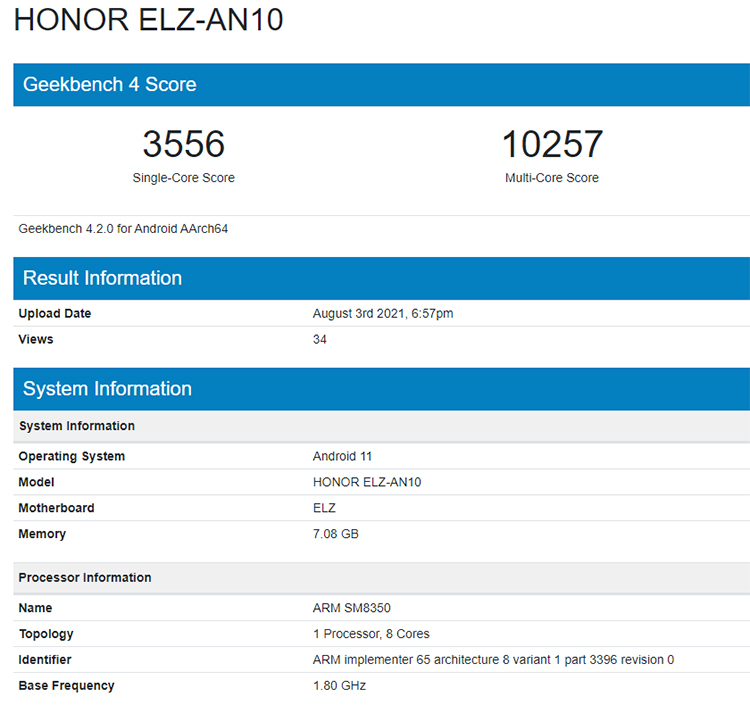Click the Single-Core Score label
750x705 pixels.
click(184, 178)
